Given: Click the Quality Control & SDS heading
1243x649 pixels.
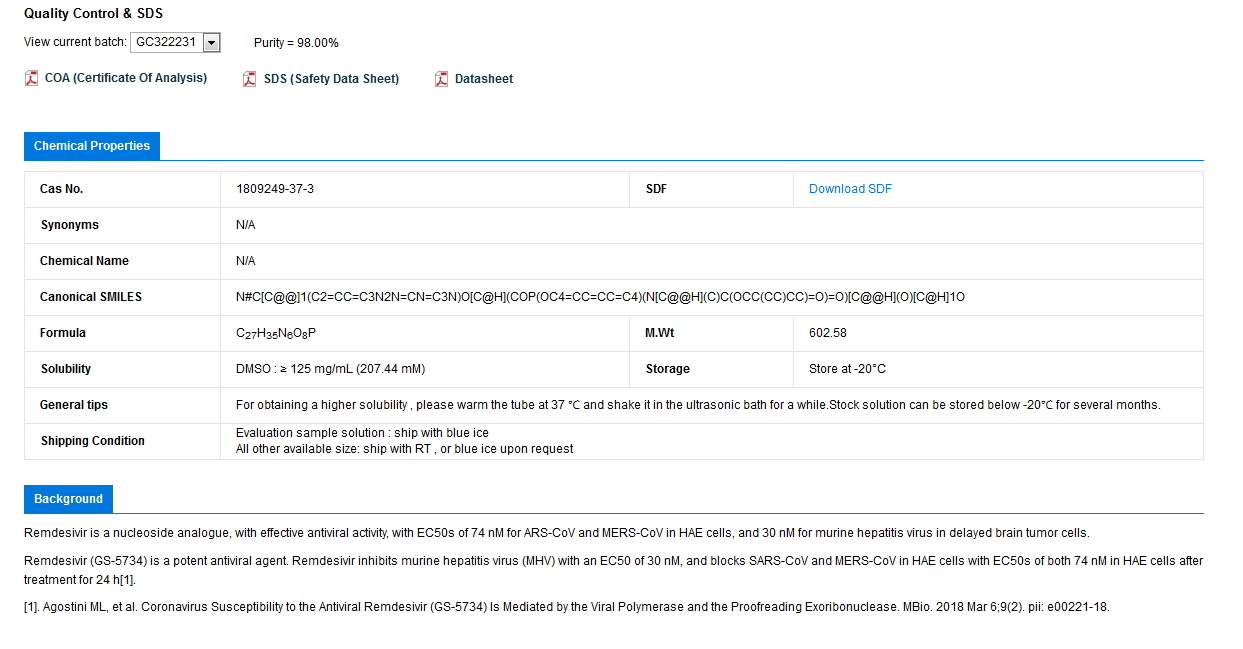Looking at the screenshot, I should [93, 14].
